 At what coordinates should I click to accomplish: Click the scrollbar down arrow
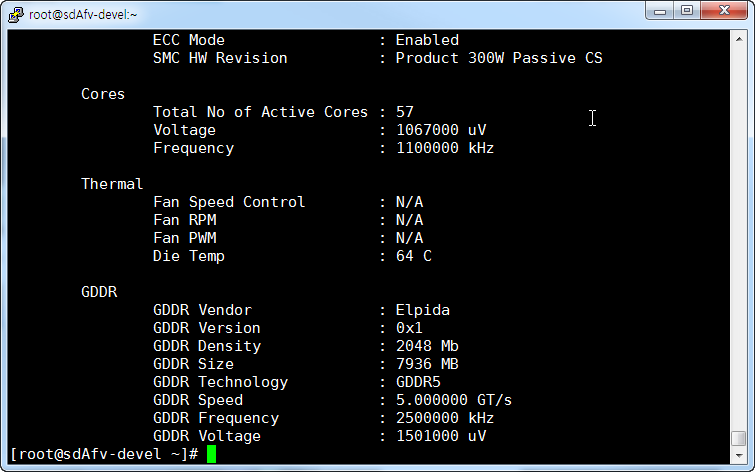tap(739, 455)
